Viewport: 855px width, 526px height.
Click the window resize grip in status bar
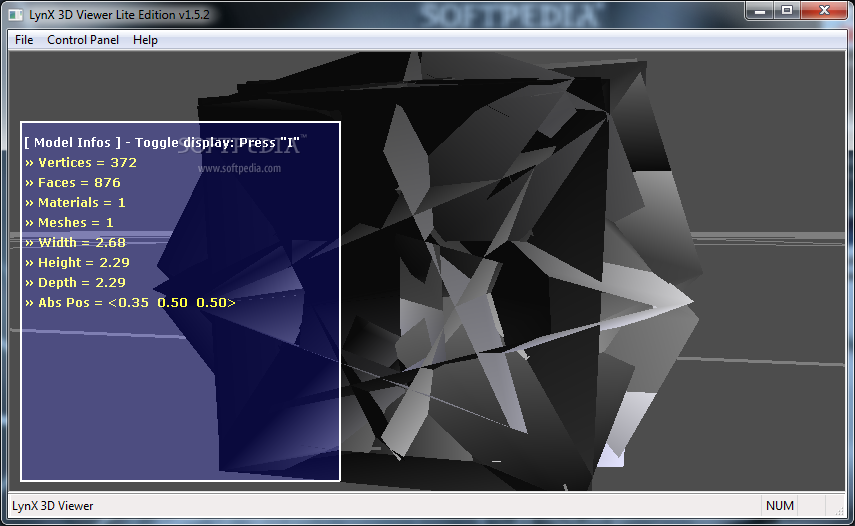tap(839, 510)
